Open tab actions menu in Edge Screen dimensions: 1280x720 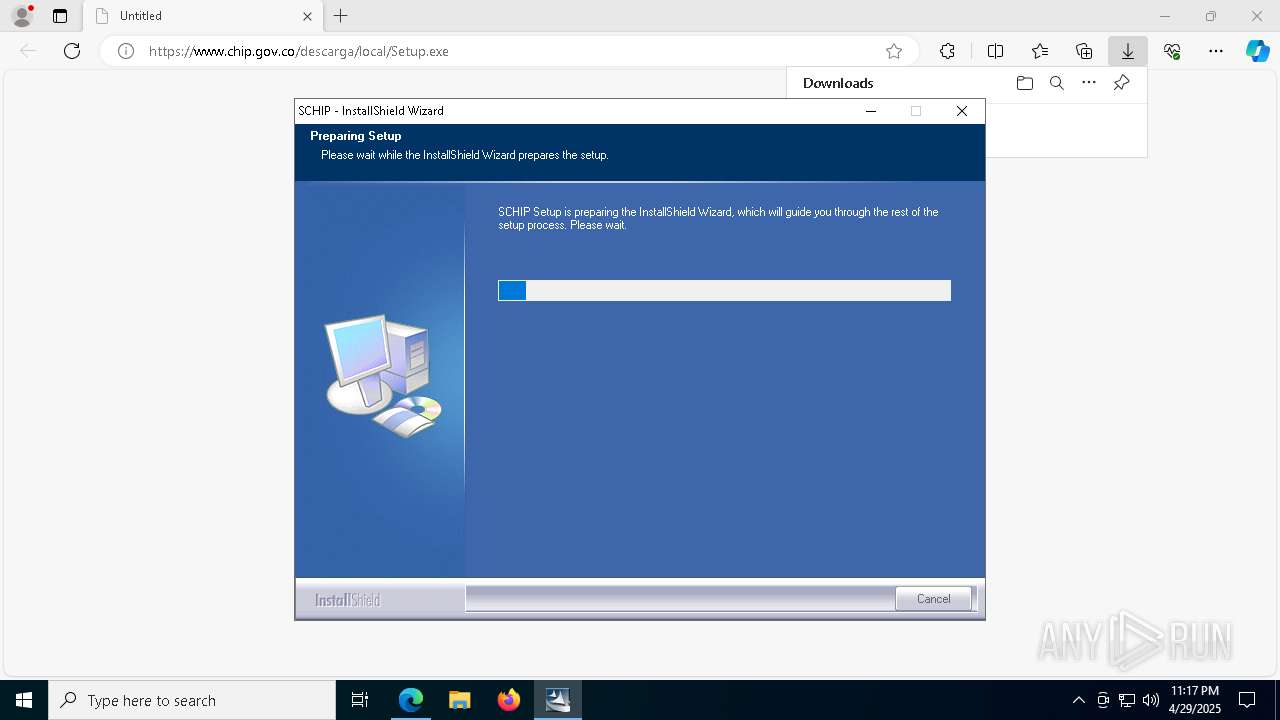point(60,16)
